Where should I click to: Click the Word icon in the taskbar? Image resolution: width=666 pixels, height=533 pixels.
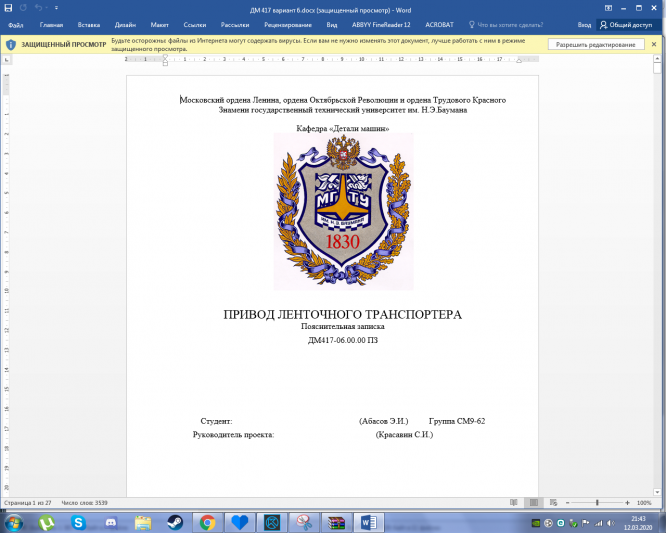pyautogui.click(x=369, y=523)
